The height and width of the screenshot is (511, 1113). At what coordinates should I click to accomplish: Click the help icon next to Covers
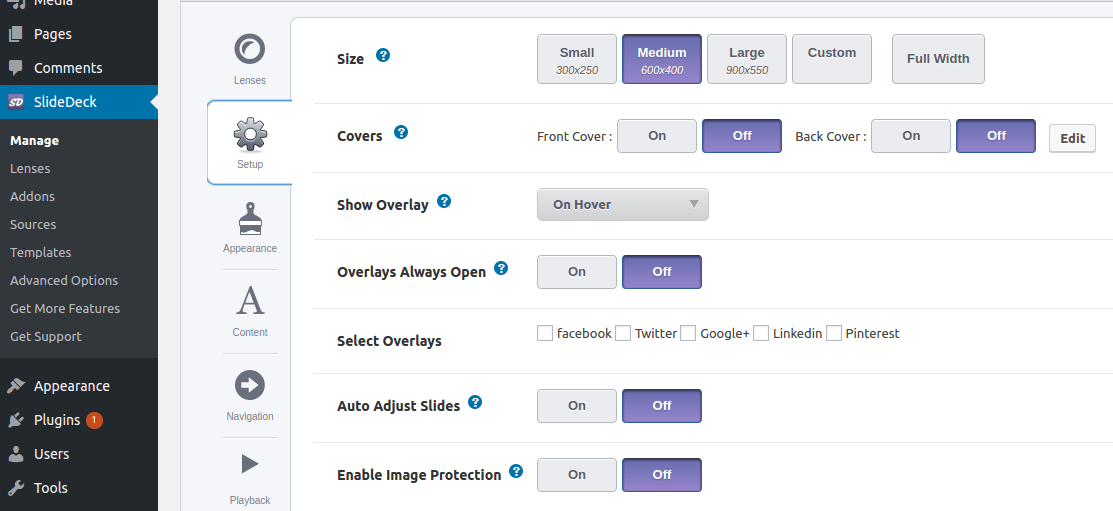(x=401, y=132)
